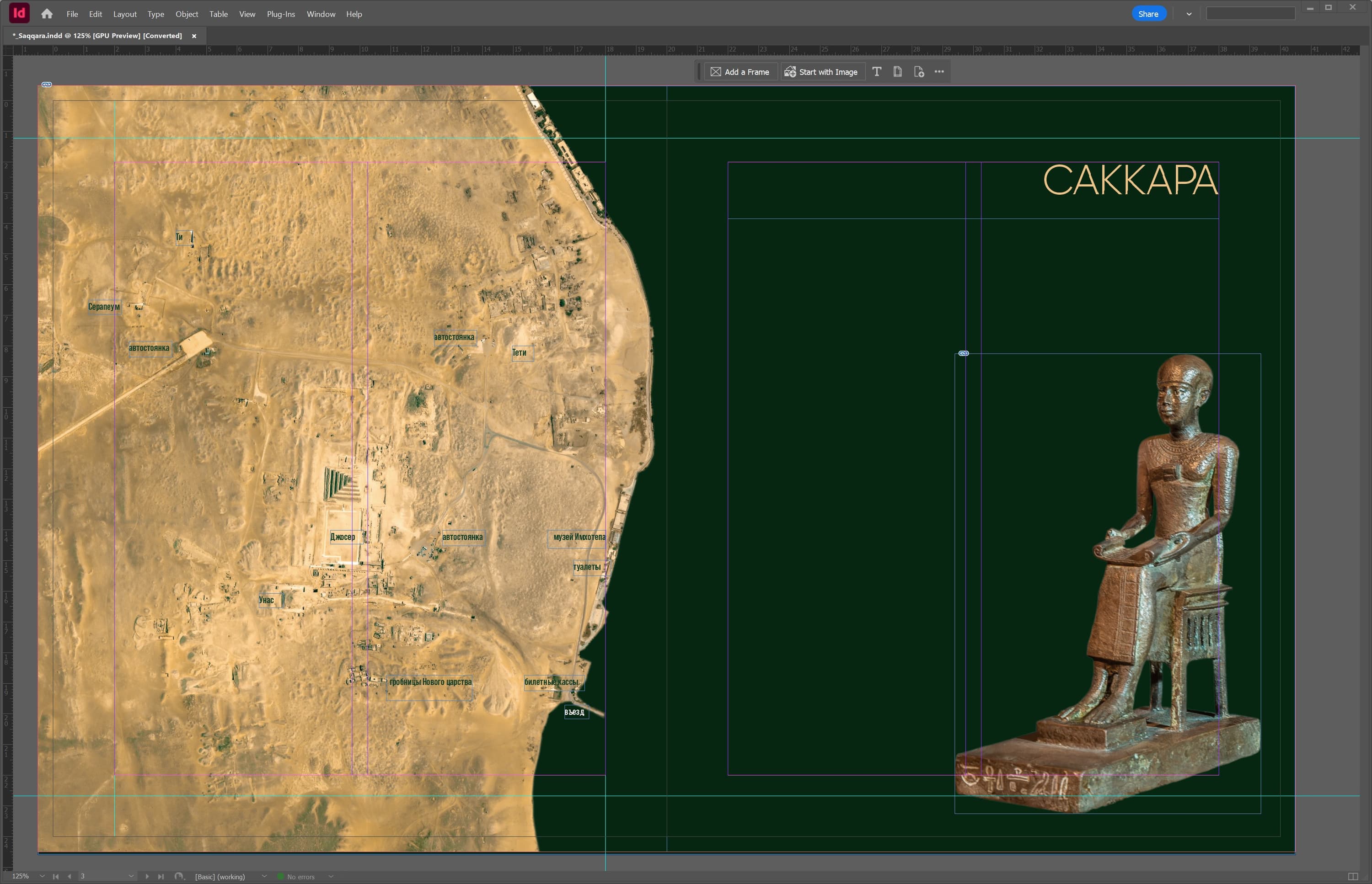Go to first page arrow icon
This screenshot has width=1372, height=884.
coord(56,877)
